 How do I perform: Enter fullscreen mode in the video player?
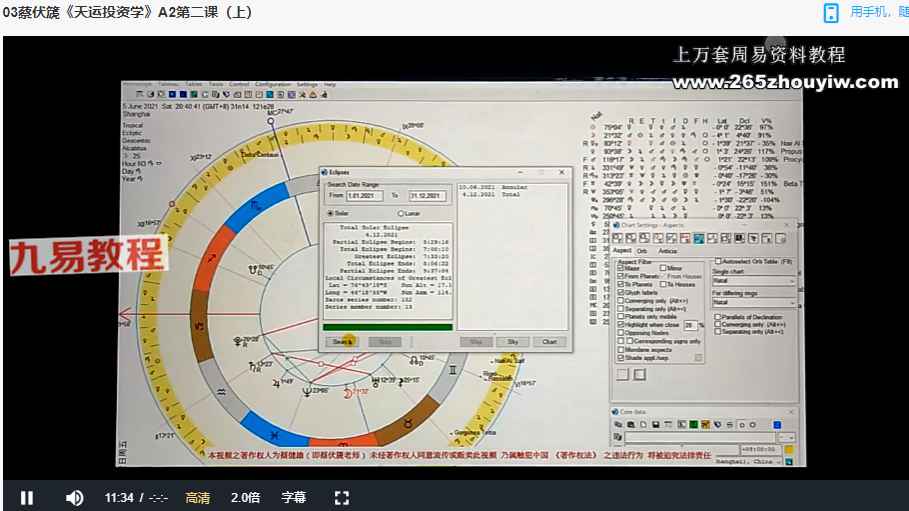(342, 498)
